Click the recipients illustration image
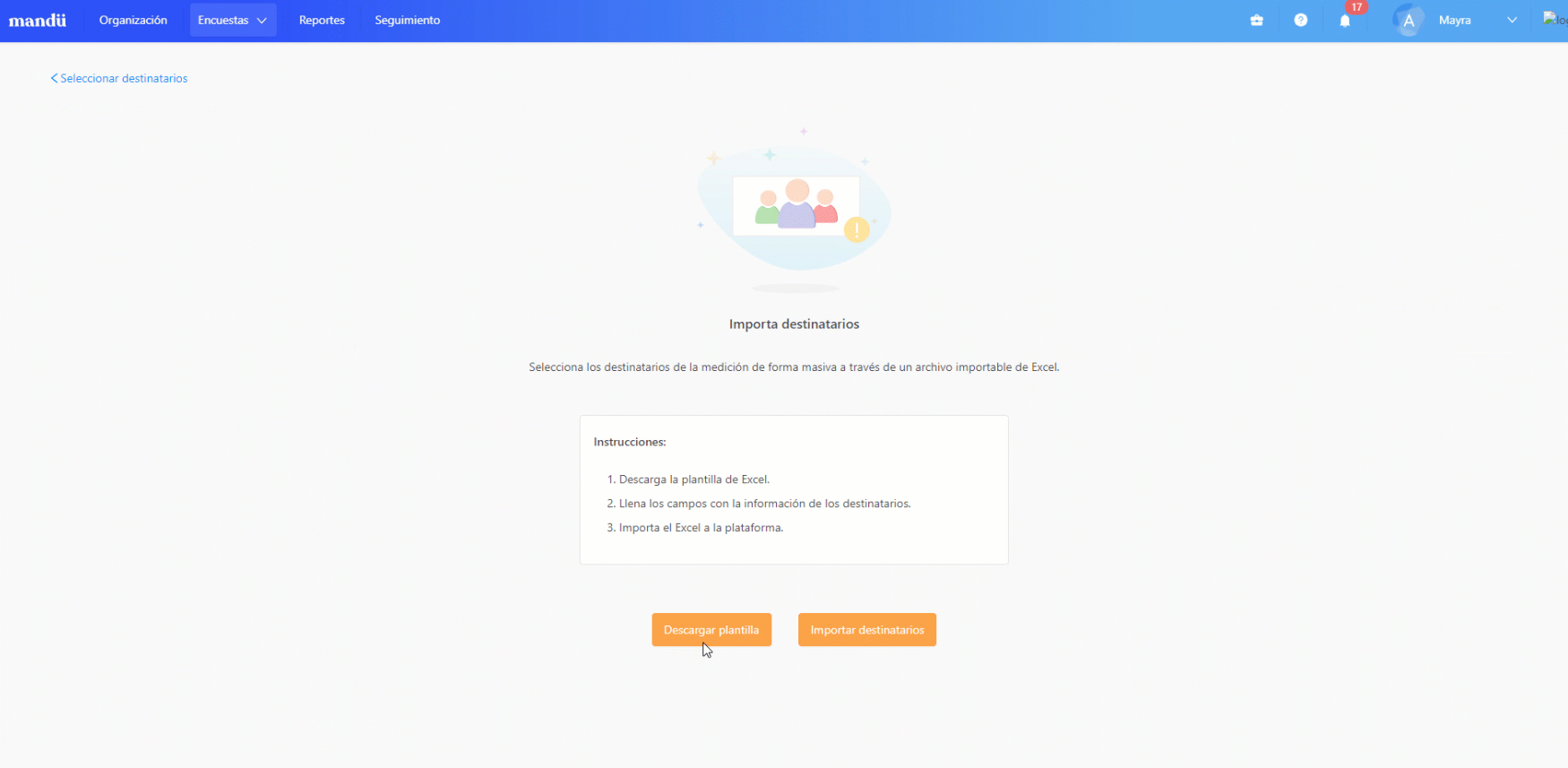This screenshot has width=1568, height=768. (x=795, y=211)
